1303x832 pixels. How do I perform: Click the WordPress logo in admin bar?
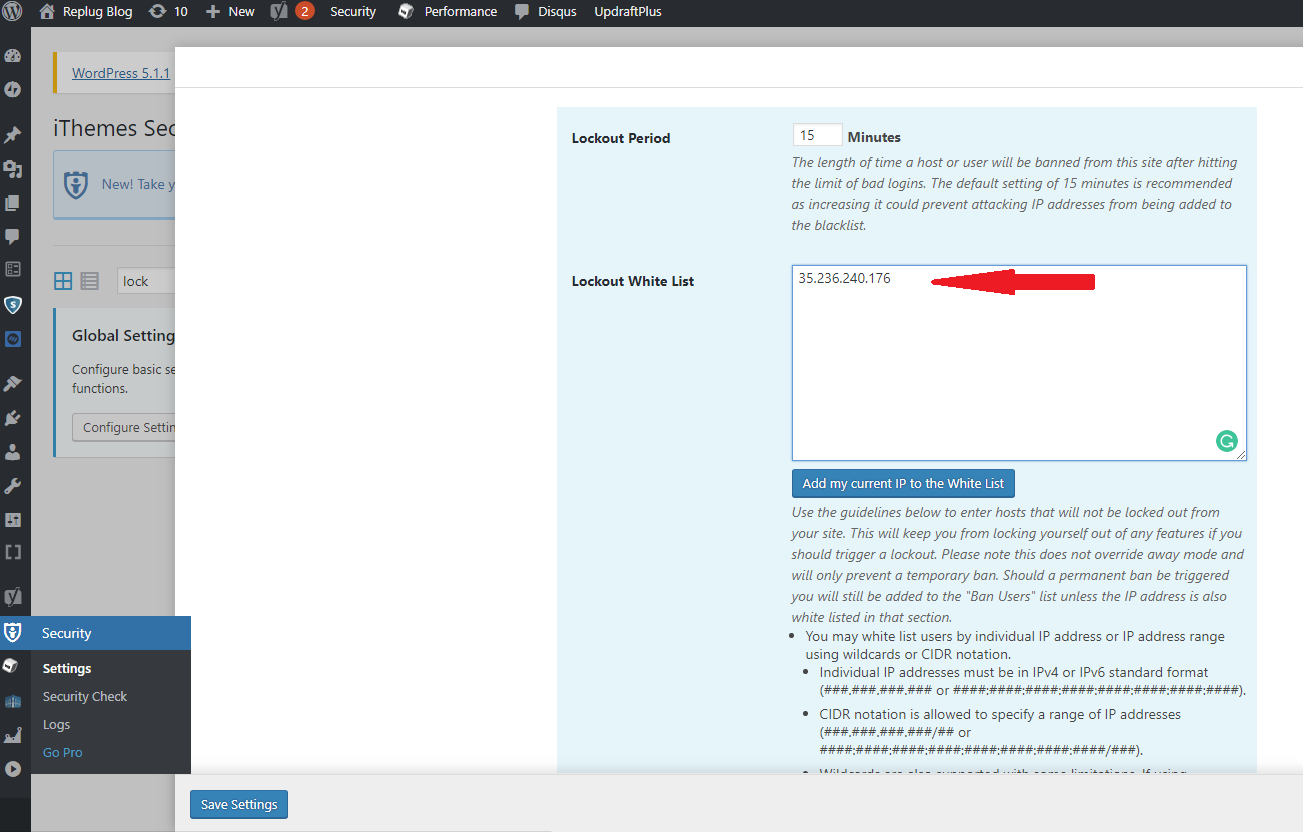(x=13, y=12)
